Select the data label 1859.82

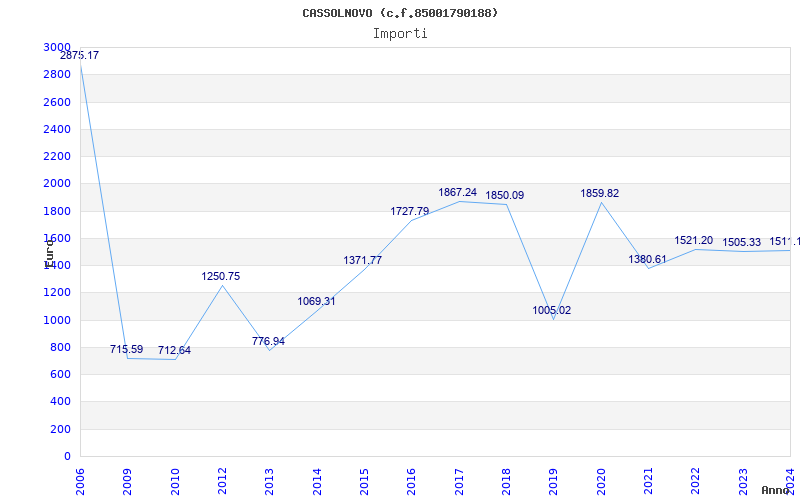(599, 193)
